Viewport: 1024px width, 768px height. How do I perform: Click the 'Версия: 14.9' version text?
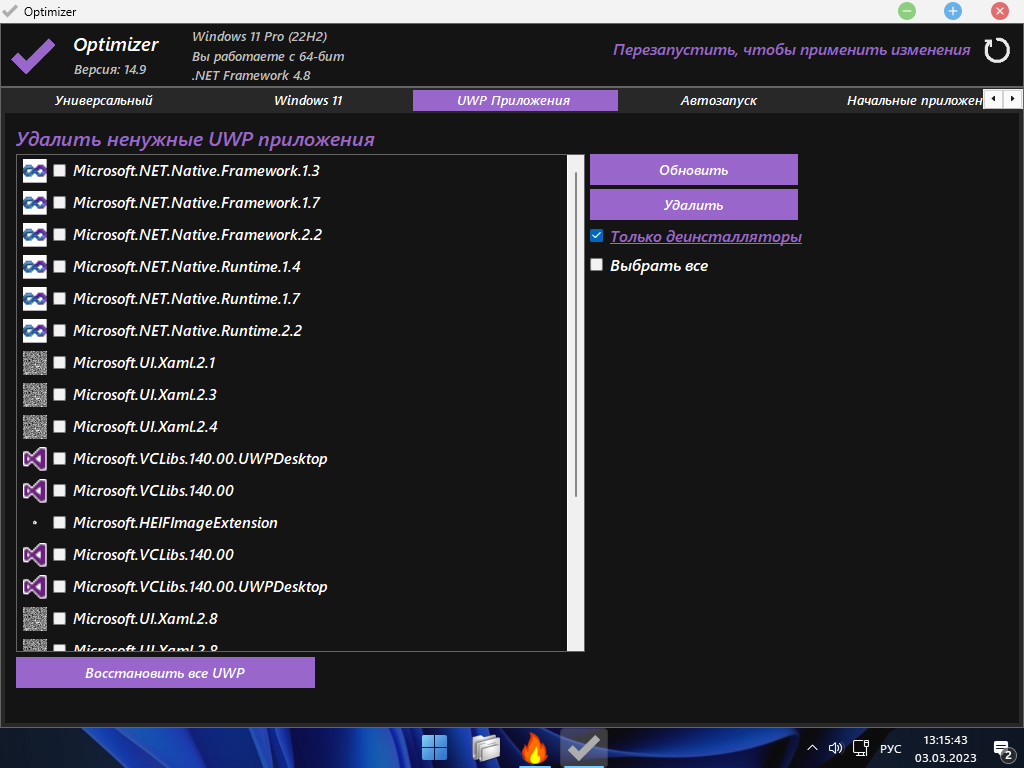[110, 70]
